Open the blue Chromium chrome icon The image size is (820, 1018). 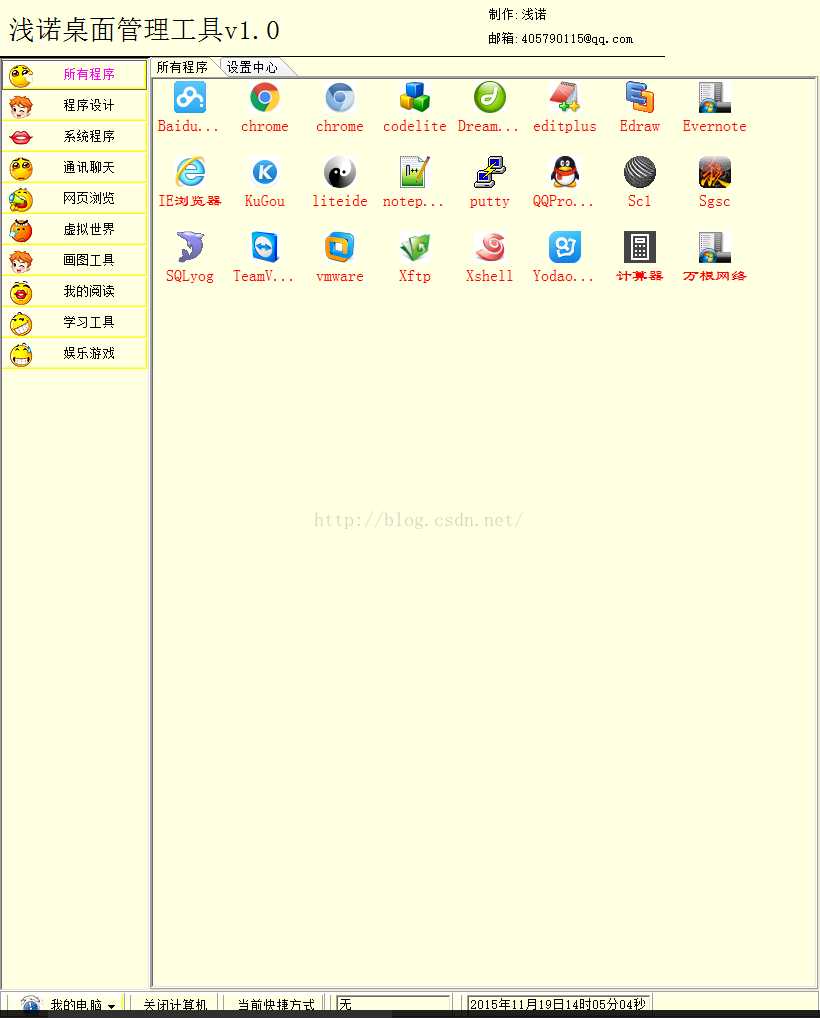tap(340, 97)
